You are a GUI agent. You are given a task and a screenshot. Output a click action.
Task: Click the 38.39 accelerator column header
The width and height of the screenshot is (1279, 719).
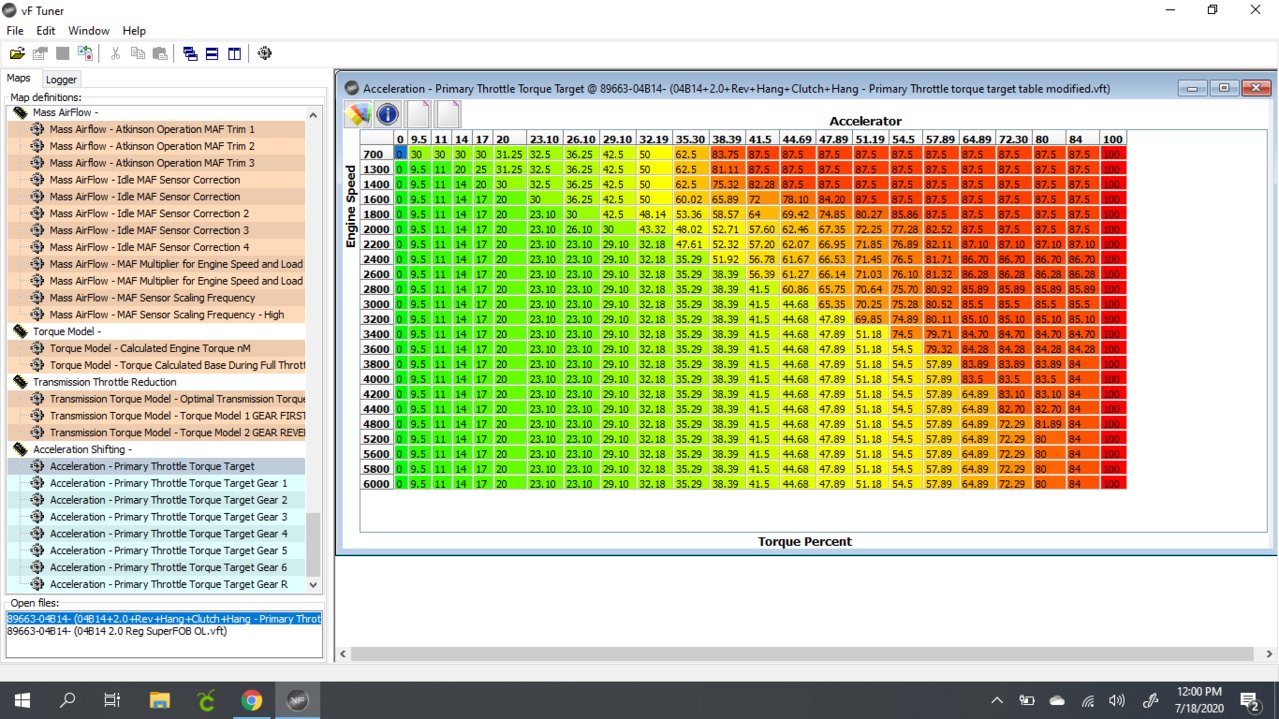[727, 139]
